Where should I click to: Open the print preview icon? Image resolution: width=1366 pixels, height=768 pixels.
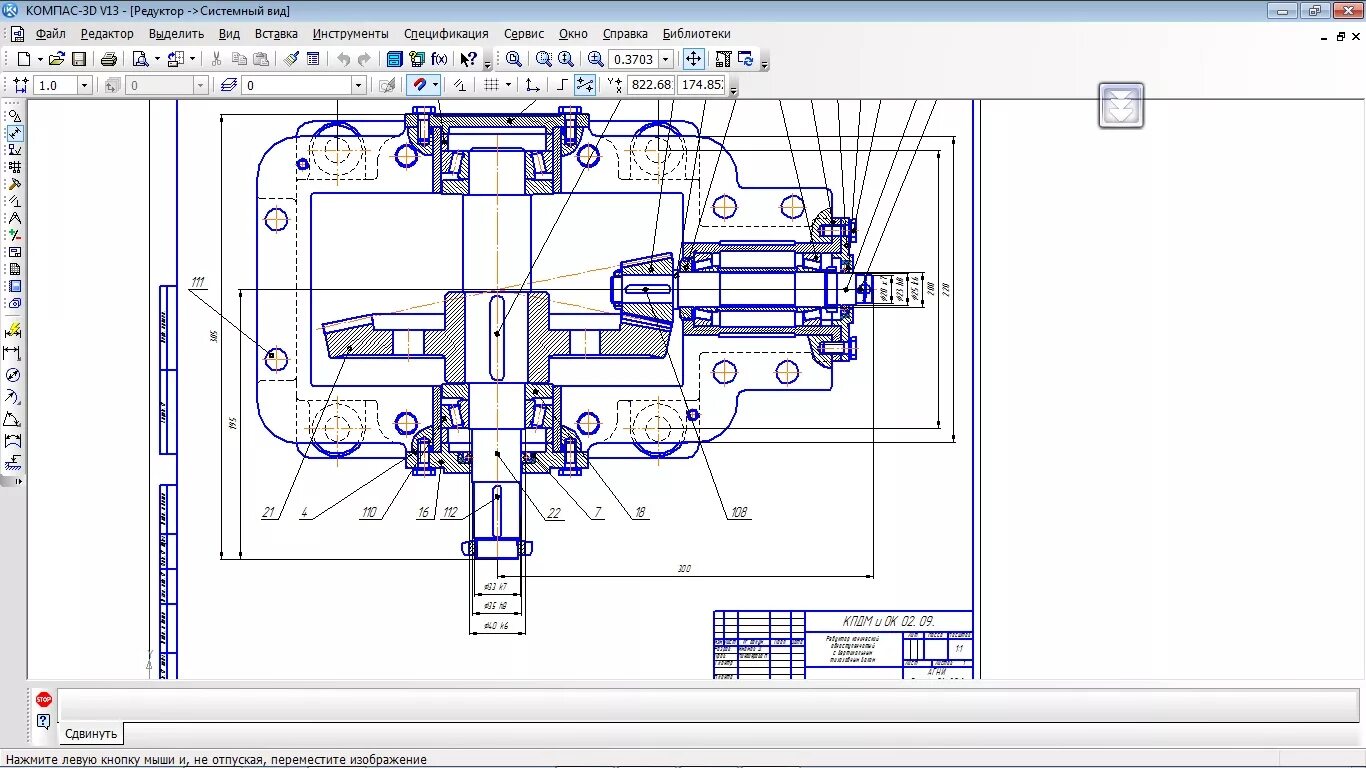(x=140, y=59)
